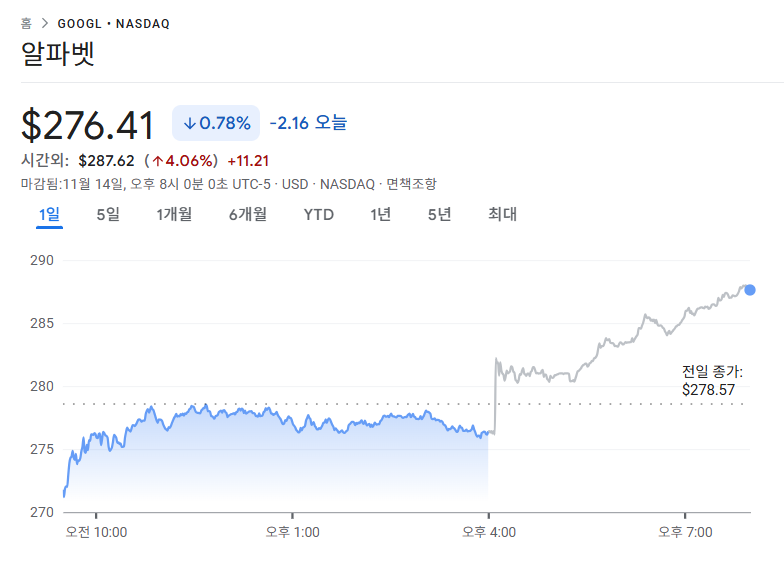Click the down arrow in the 0.78% badge
The image size is (784, 561).
coord(189,123)
